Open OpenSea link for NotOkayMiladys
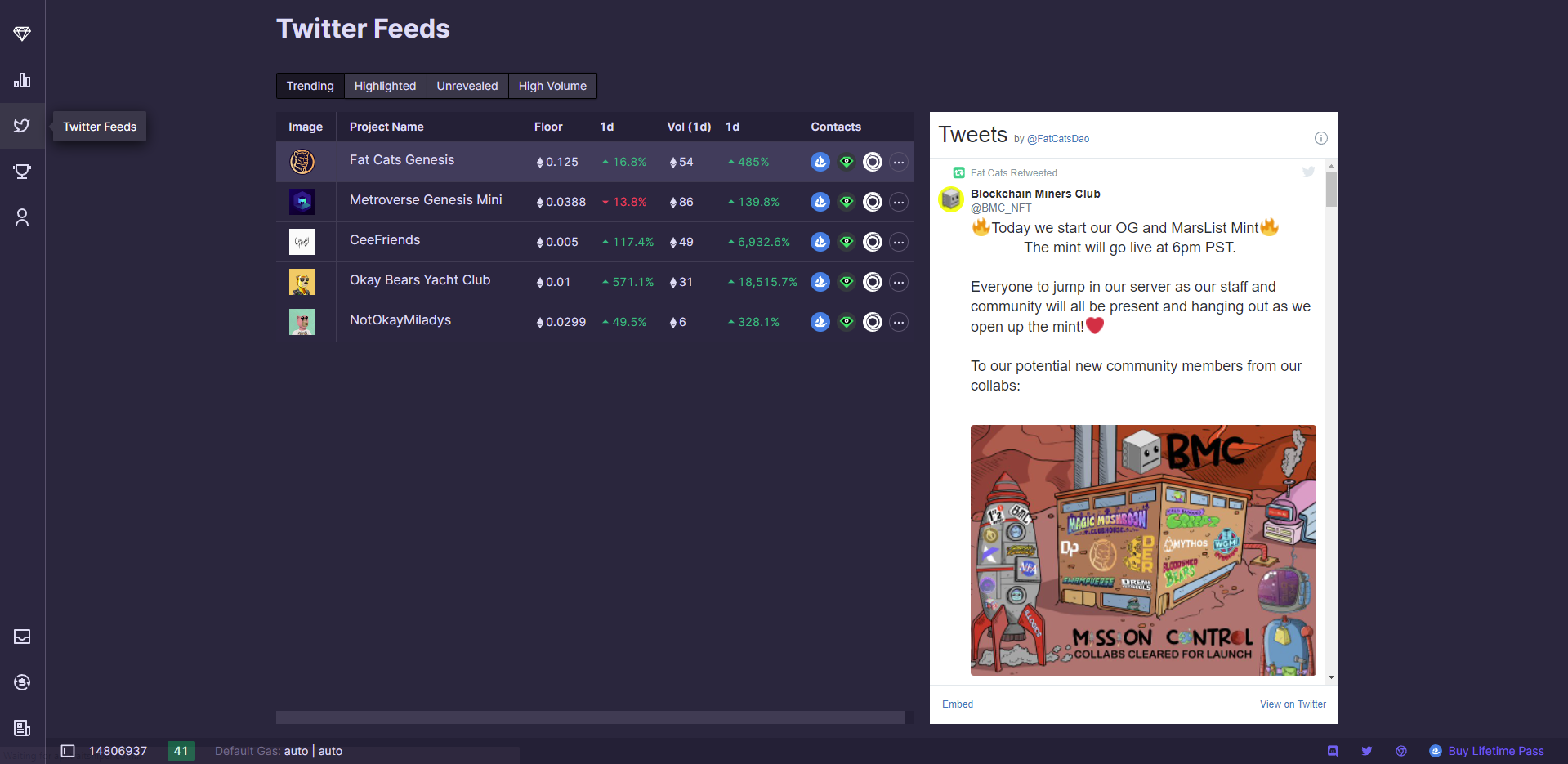 pos(820,322)
